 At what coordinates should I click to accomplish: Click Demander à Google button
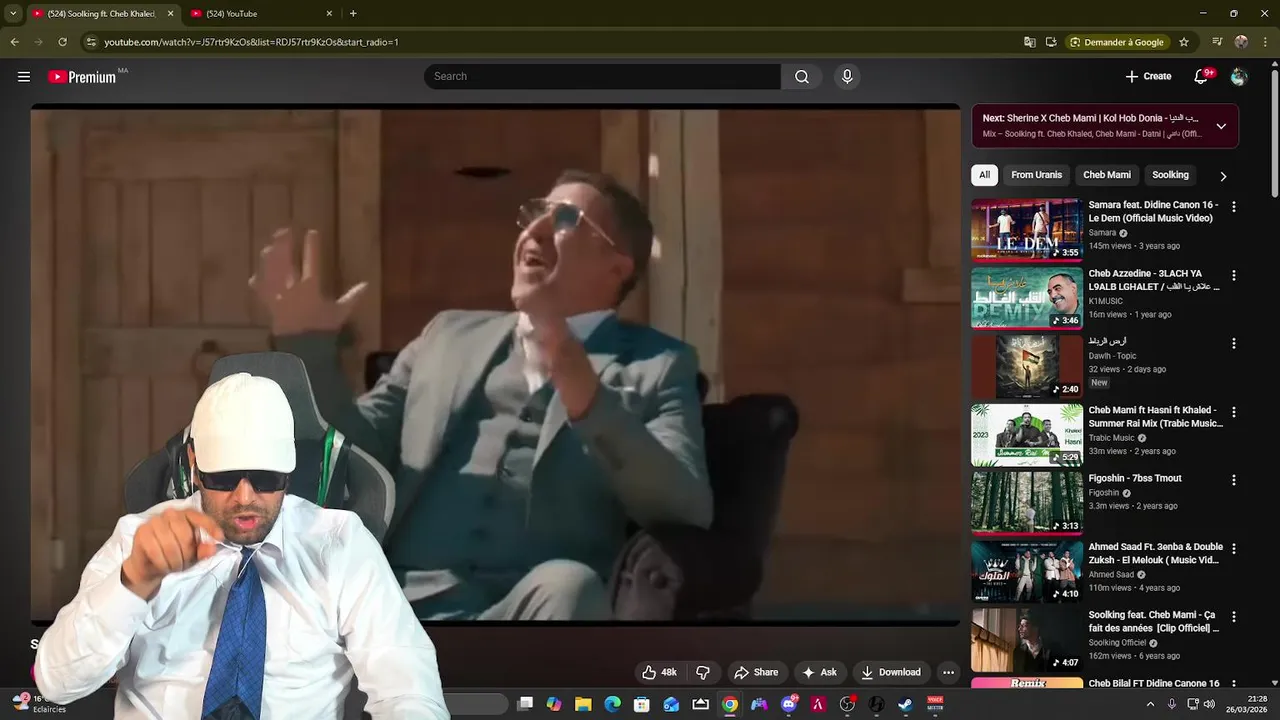(x=1116, y=42)
